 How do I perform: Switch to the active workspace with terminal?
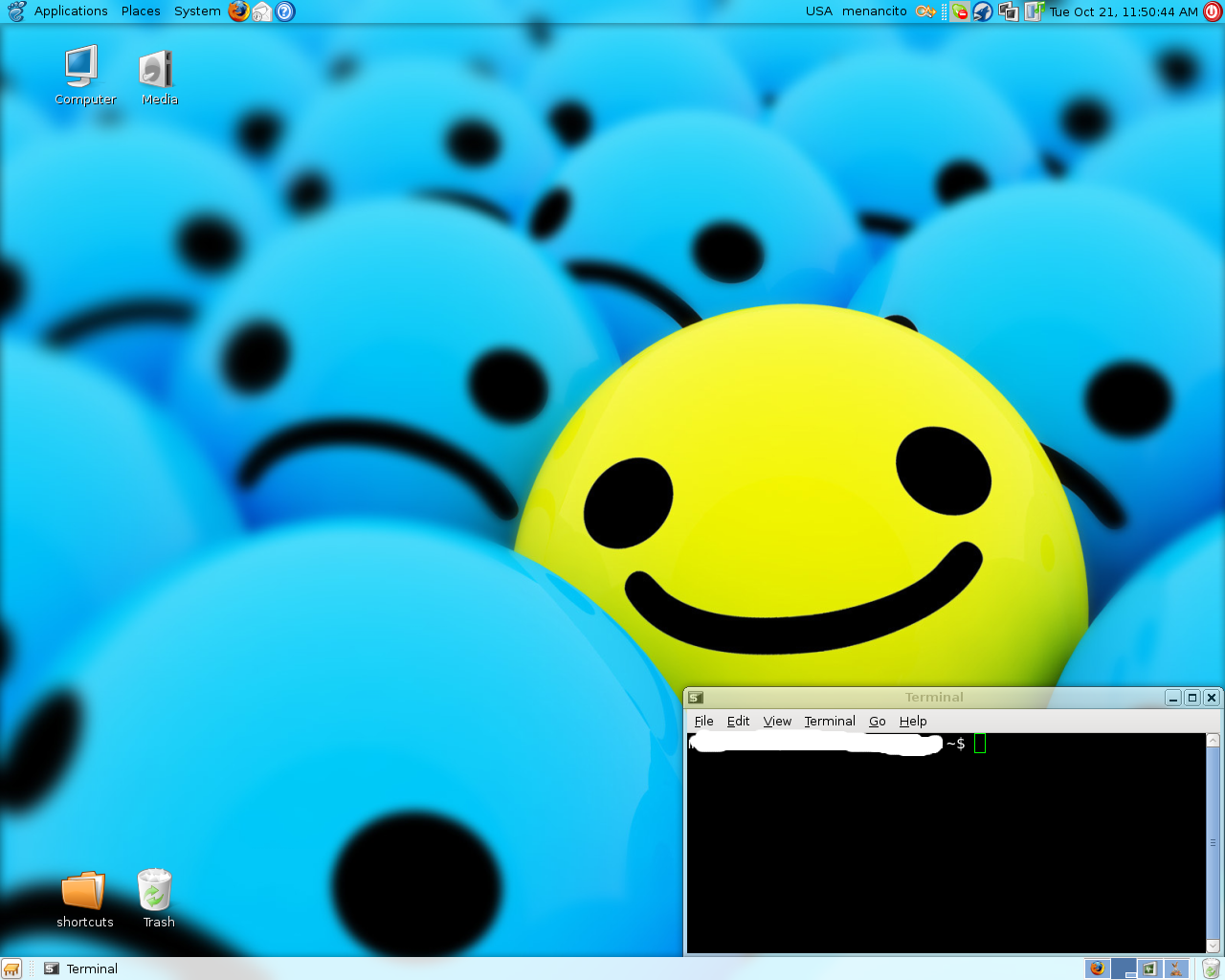[x=1124, y=969]
